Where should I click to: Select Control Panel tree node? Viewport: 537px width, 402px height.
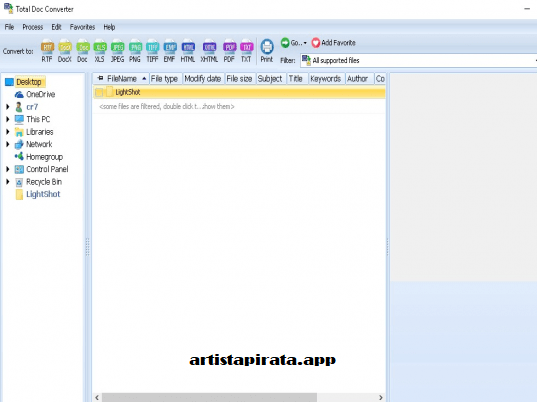[x=47, y=169]
